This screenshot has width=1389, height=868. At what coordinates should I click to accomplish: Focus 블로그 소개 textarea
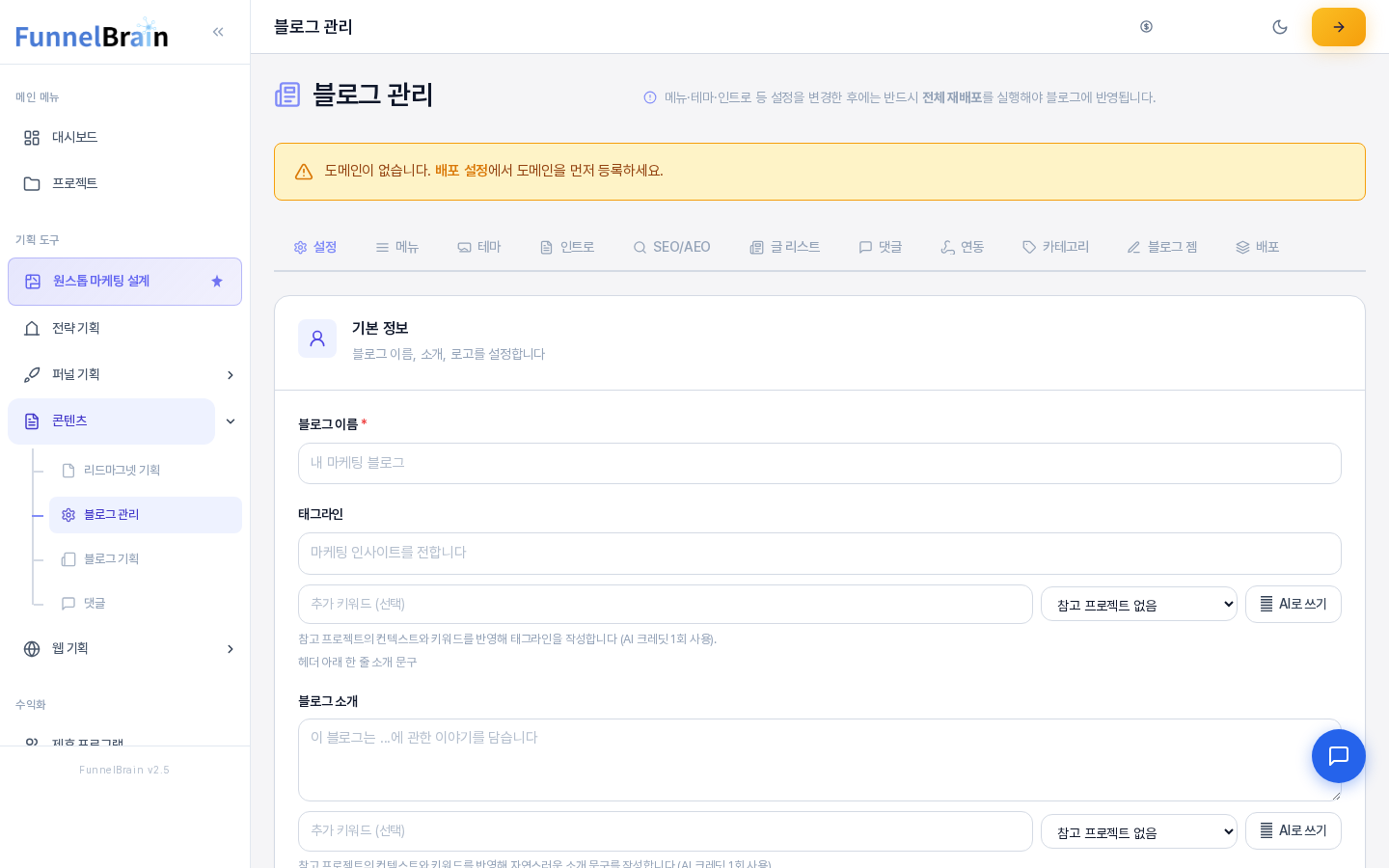[x=820, y=760]
